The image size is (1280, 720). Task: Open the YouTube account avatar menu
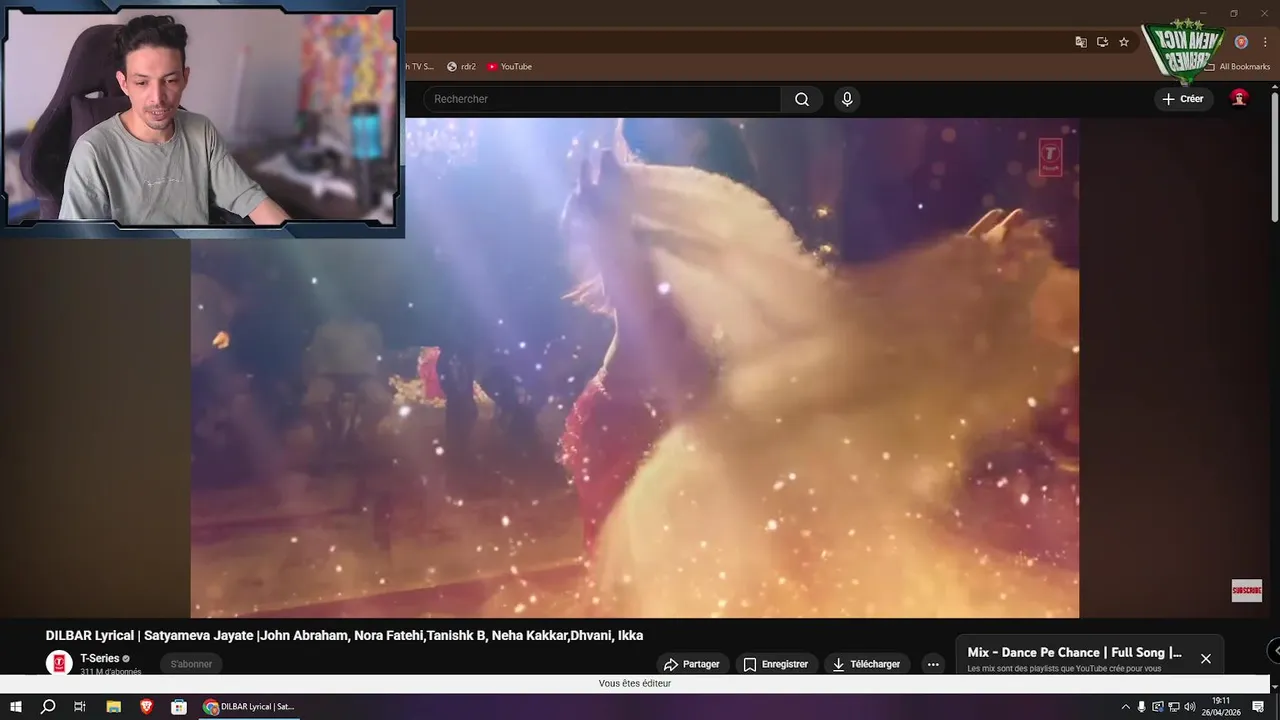[1239, 98]
